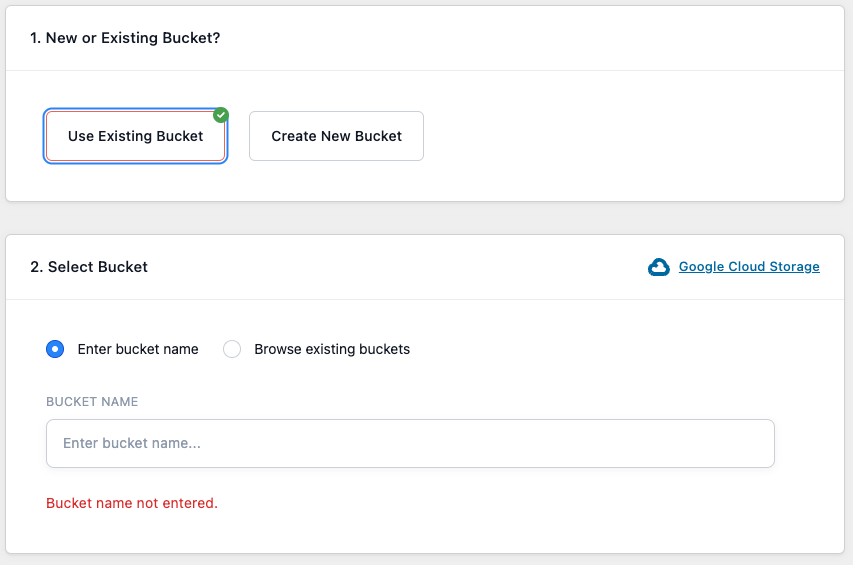Choose the Use Existing Bucket option
853x565 pixels.
pyautogui.click(x=135, y=136)
